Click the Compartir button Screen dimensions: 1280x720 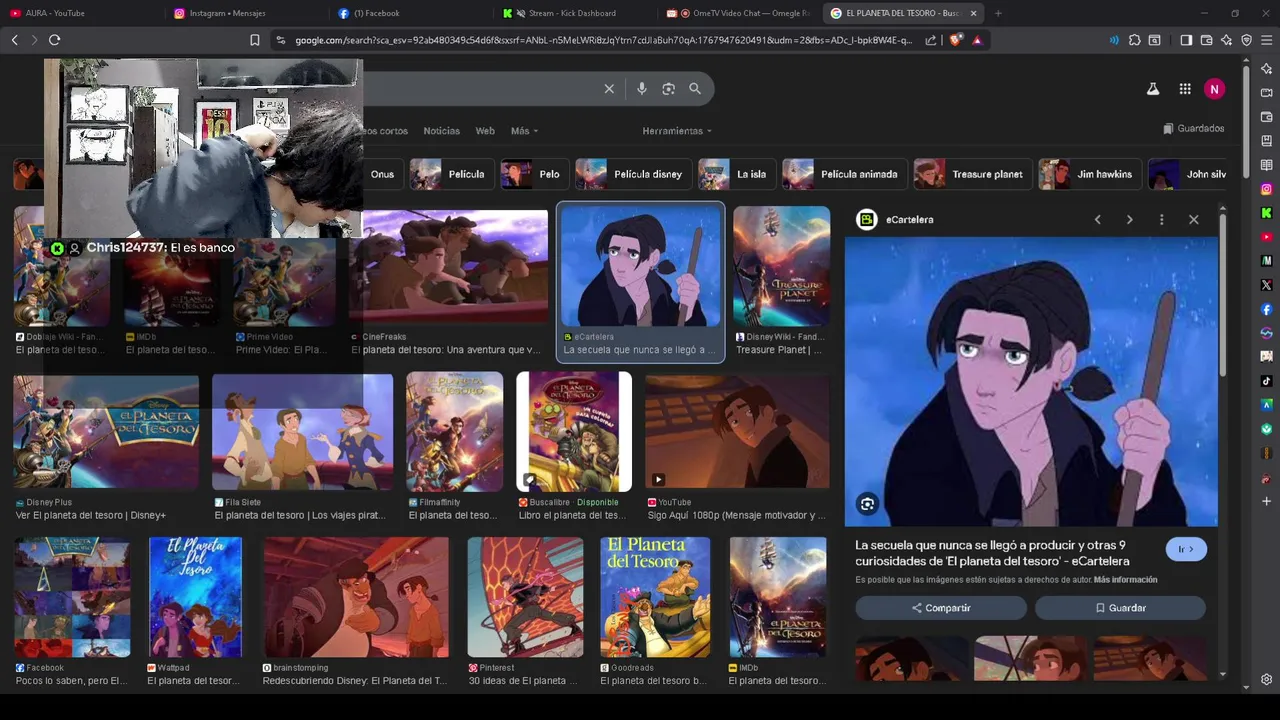click(x=941, y=608)
